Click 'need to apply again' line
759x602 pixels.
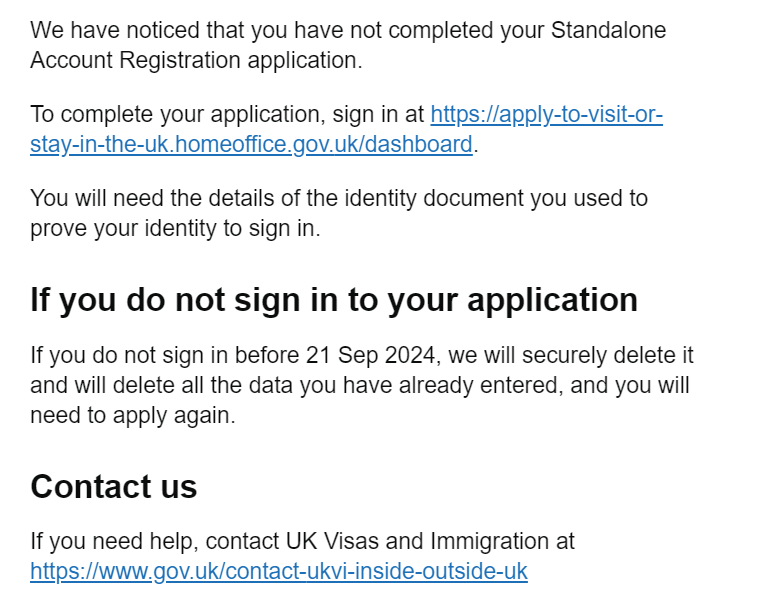point(133,416)
